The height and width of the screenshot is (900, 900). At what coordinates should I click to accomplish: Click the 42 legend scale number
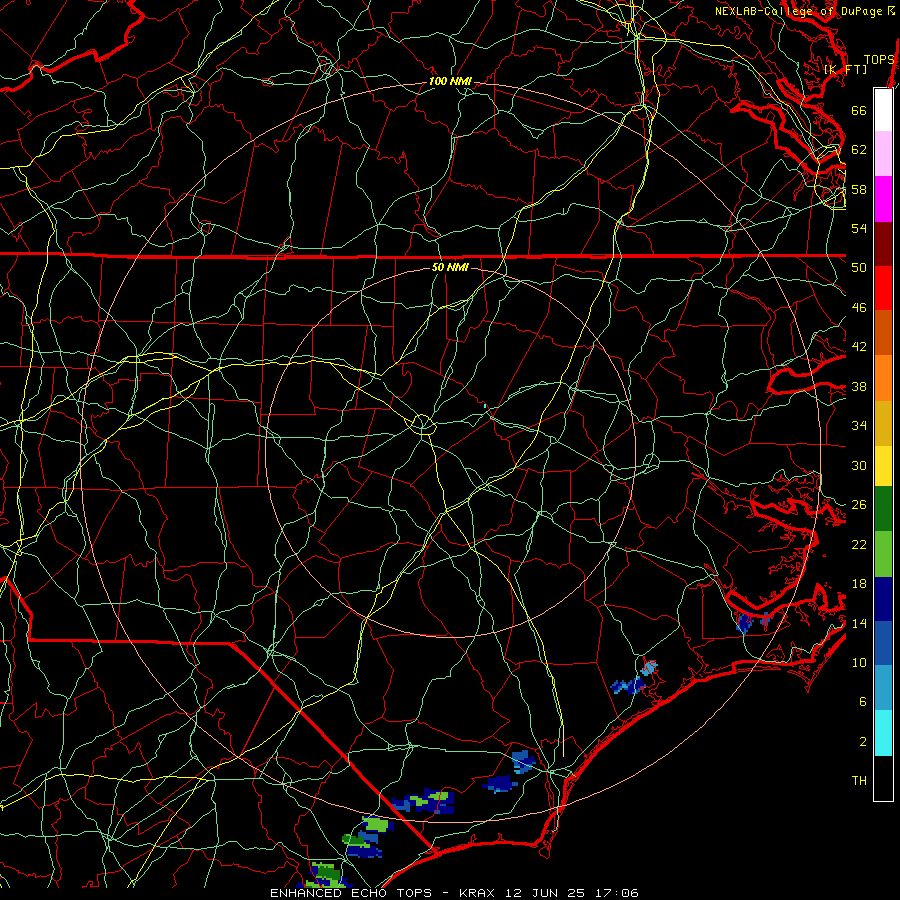[x=859, y=347]
